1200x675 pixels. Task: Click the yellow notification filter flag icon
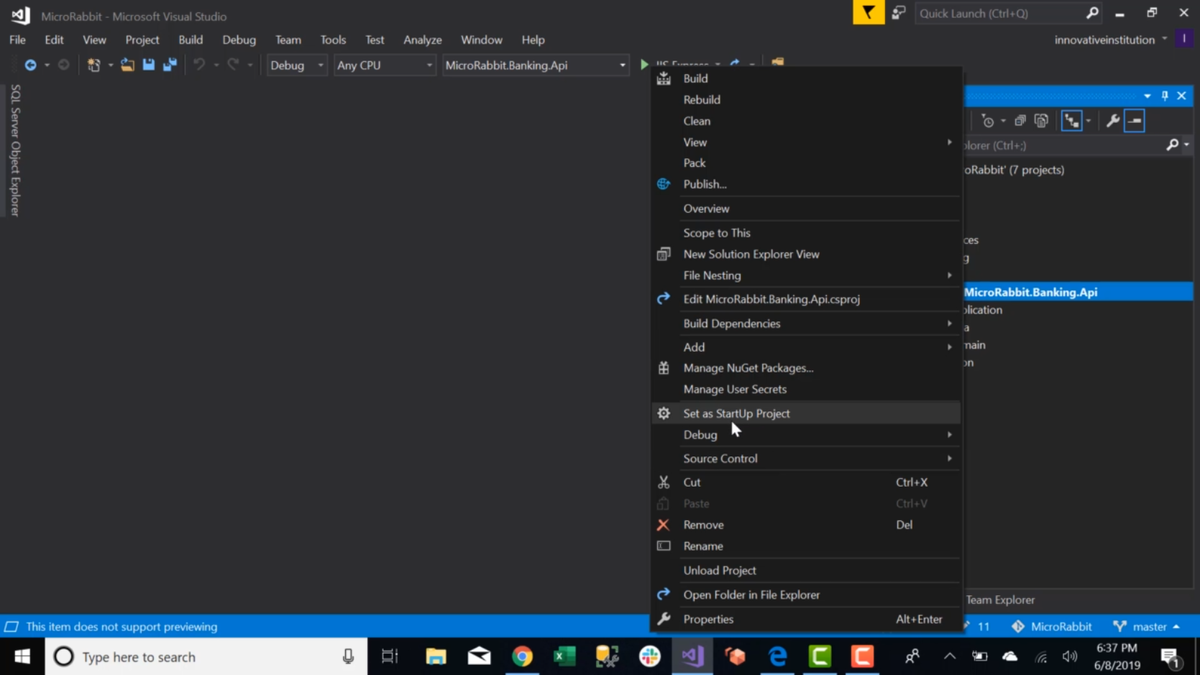[868, 13]
